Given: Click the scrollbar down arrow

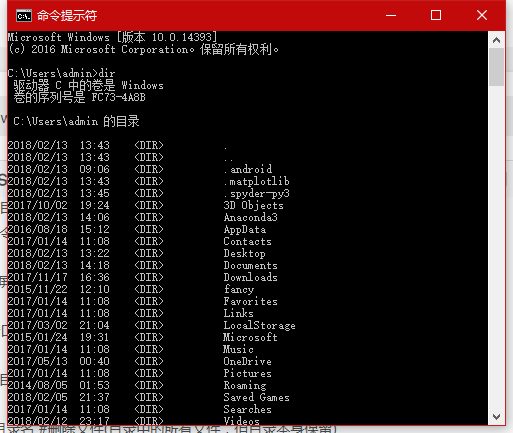Looking at the screenshot, I should coord(496,416).
